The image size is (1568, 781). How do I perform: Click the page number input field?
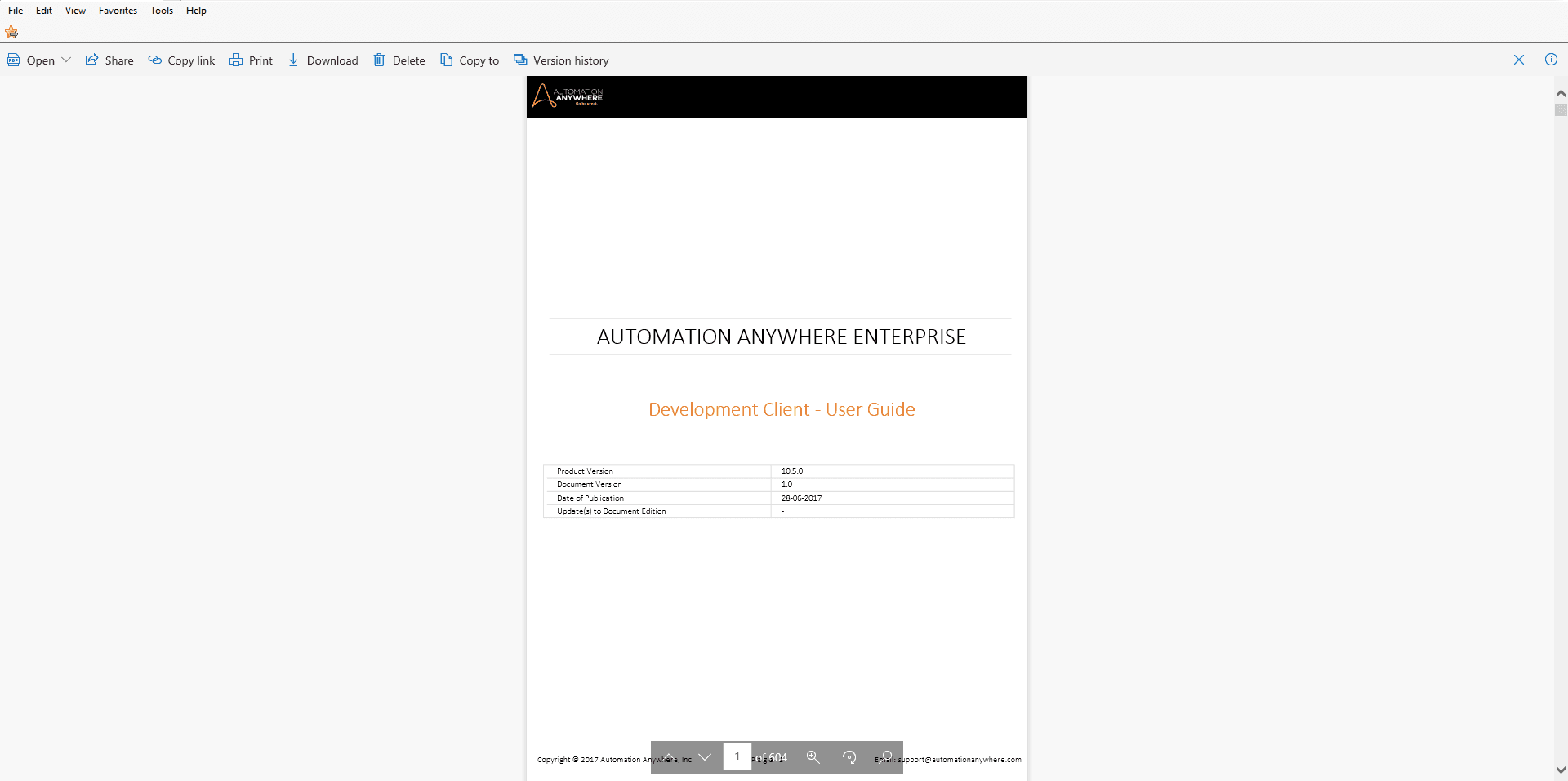(737, 756)
